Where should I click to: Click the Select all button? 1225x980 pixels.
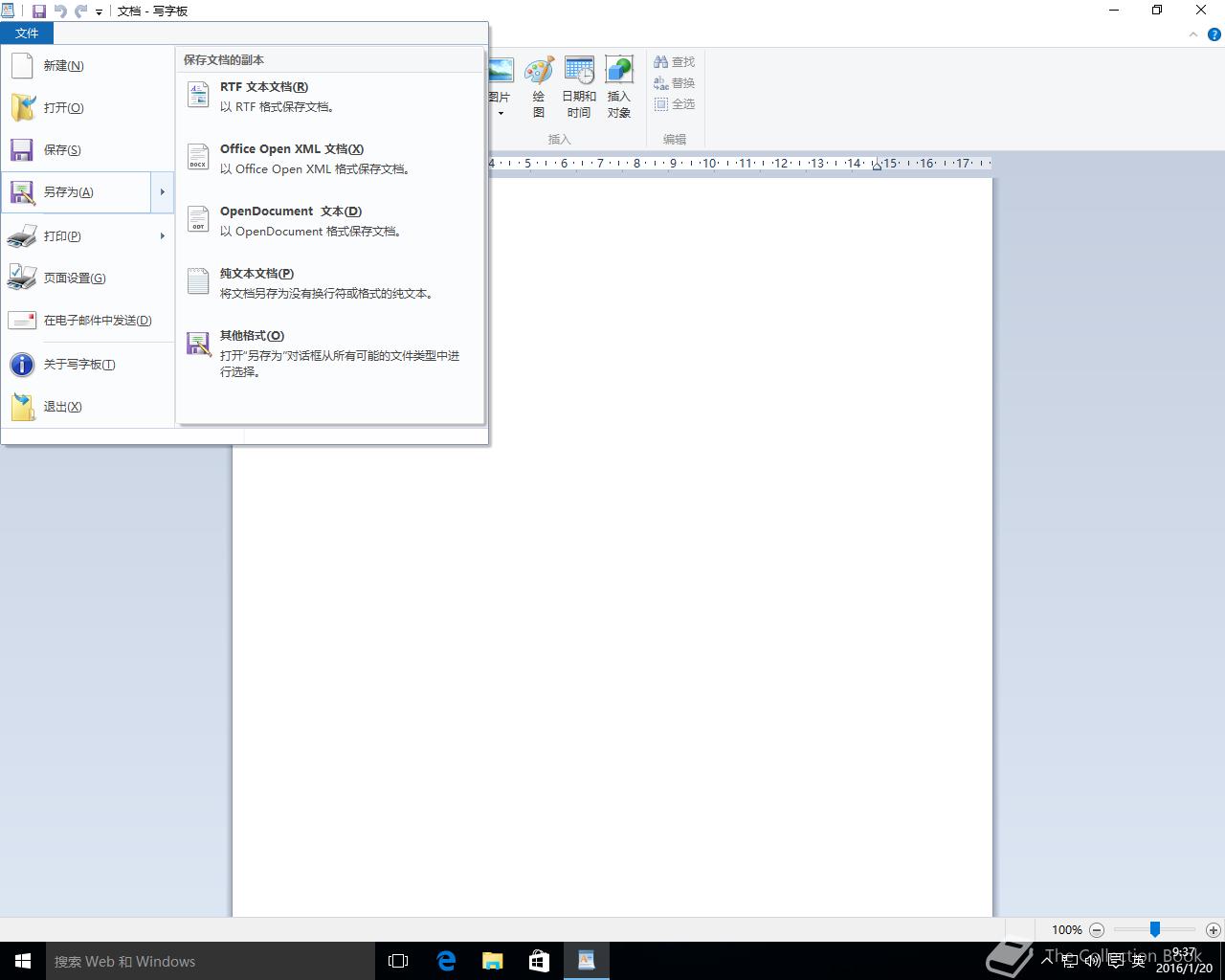click(x=675, y=104)
